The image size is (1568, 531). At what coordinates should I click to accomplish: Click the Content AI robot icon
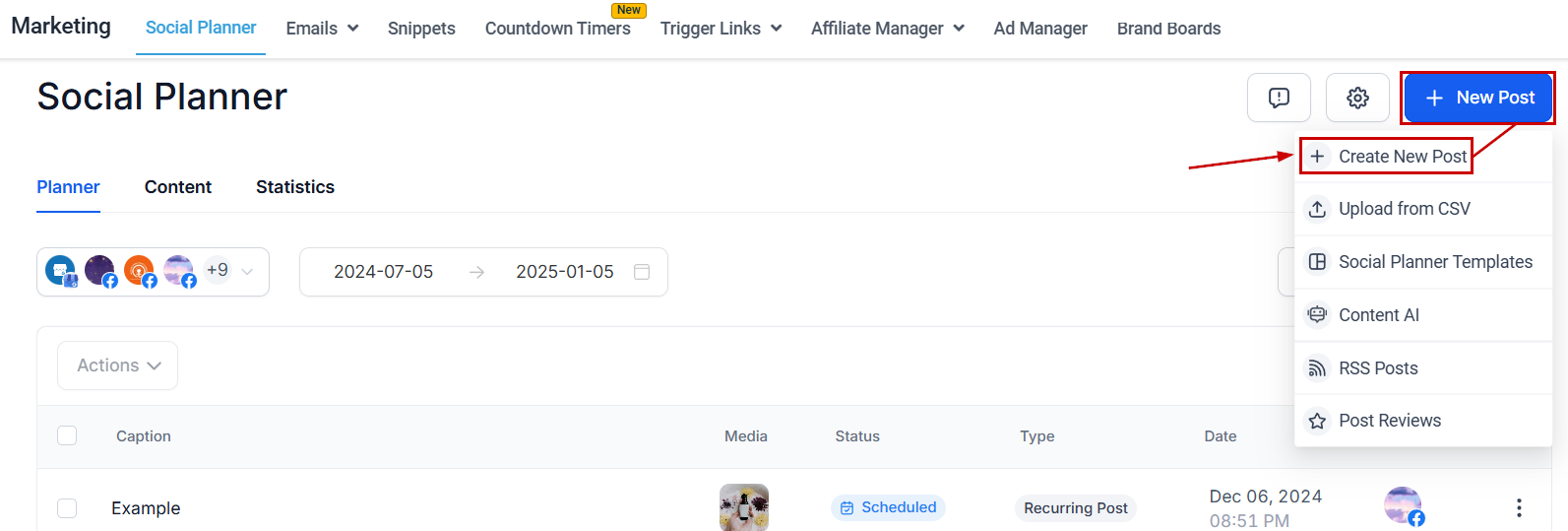coord(1317,315)
